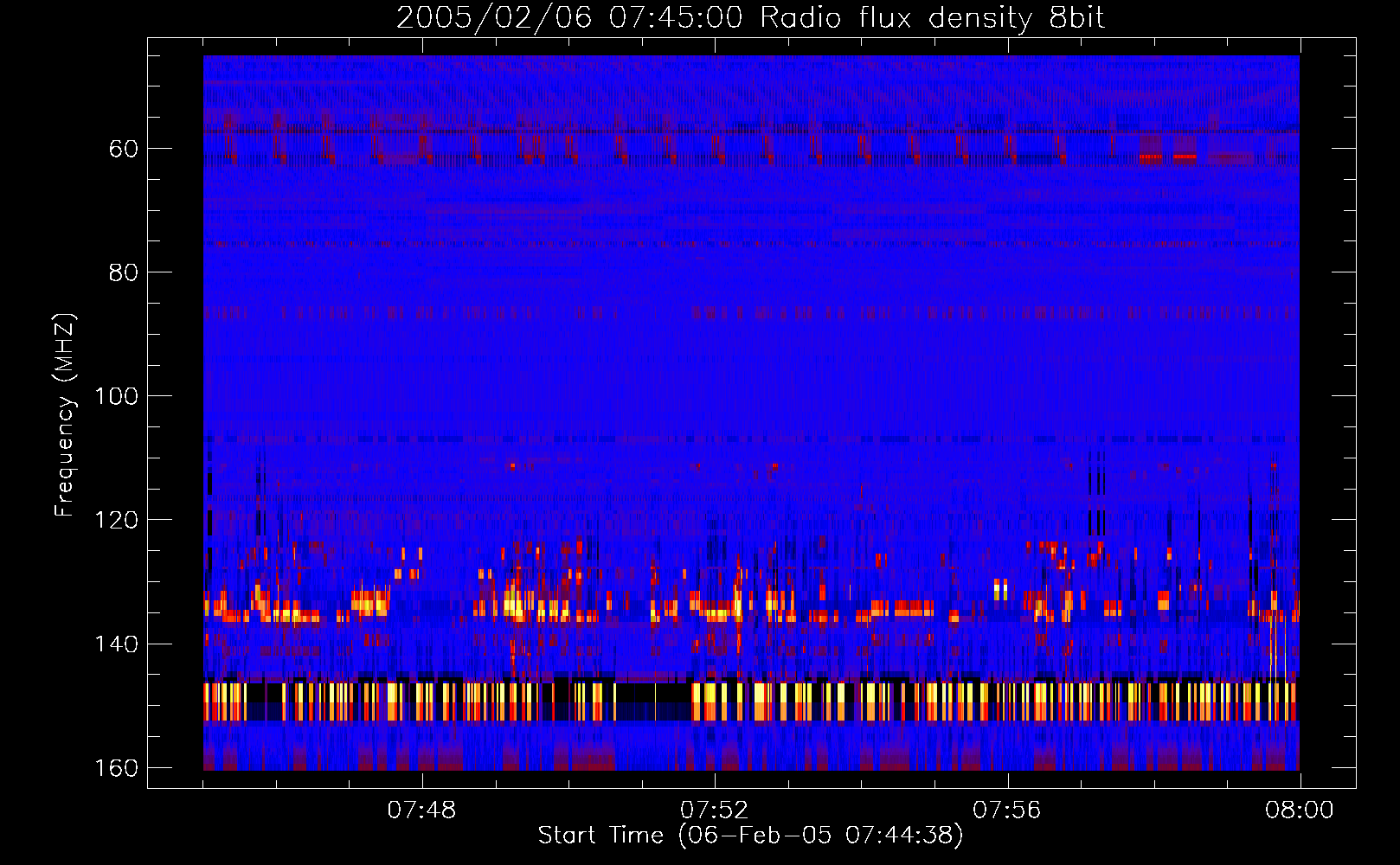Viewport: 1400px width, 865px height.
Task: Click the 08:00 time tick label
Action: pyautogui.click(x=1300, y=811)
